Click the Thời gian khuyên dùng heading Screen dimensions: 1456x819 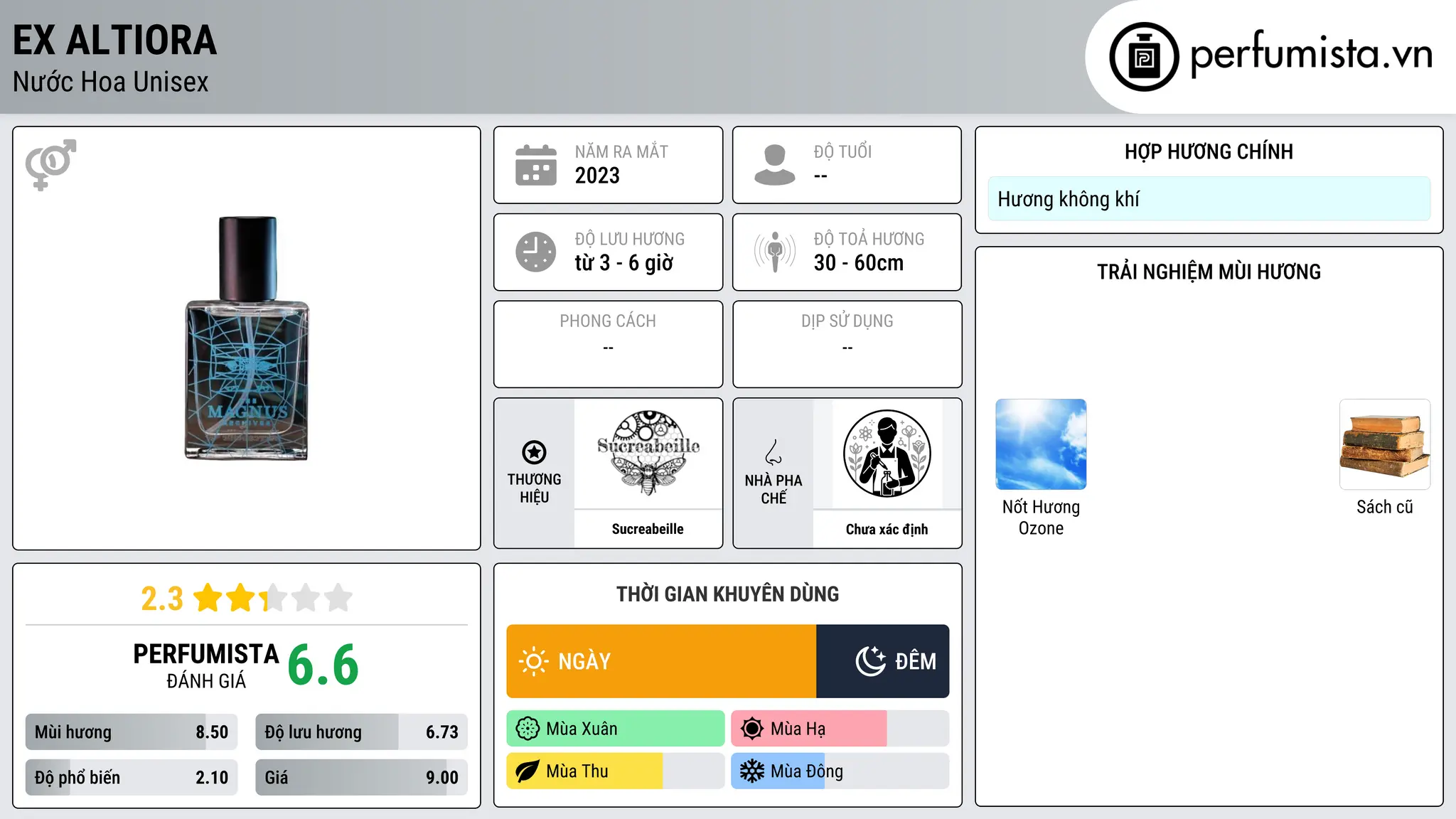coord(728,594)
